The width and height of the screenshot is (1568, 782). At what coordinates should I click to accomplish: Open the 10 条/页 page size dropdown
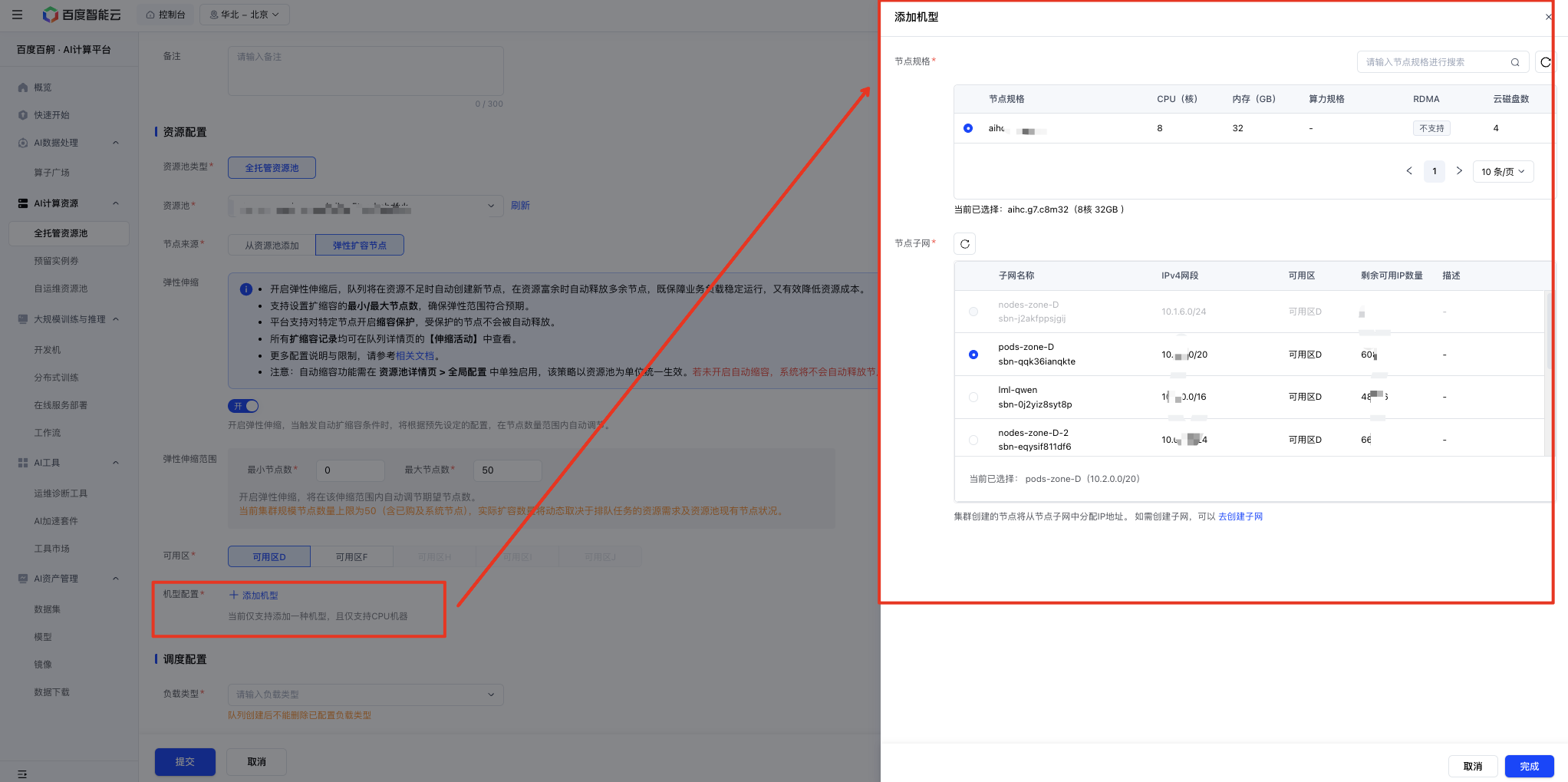click(x=1503, y=171)
